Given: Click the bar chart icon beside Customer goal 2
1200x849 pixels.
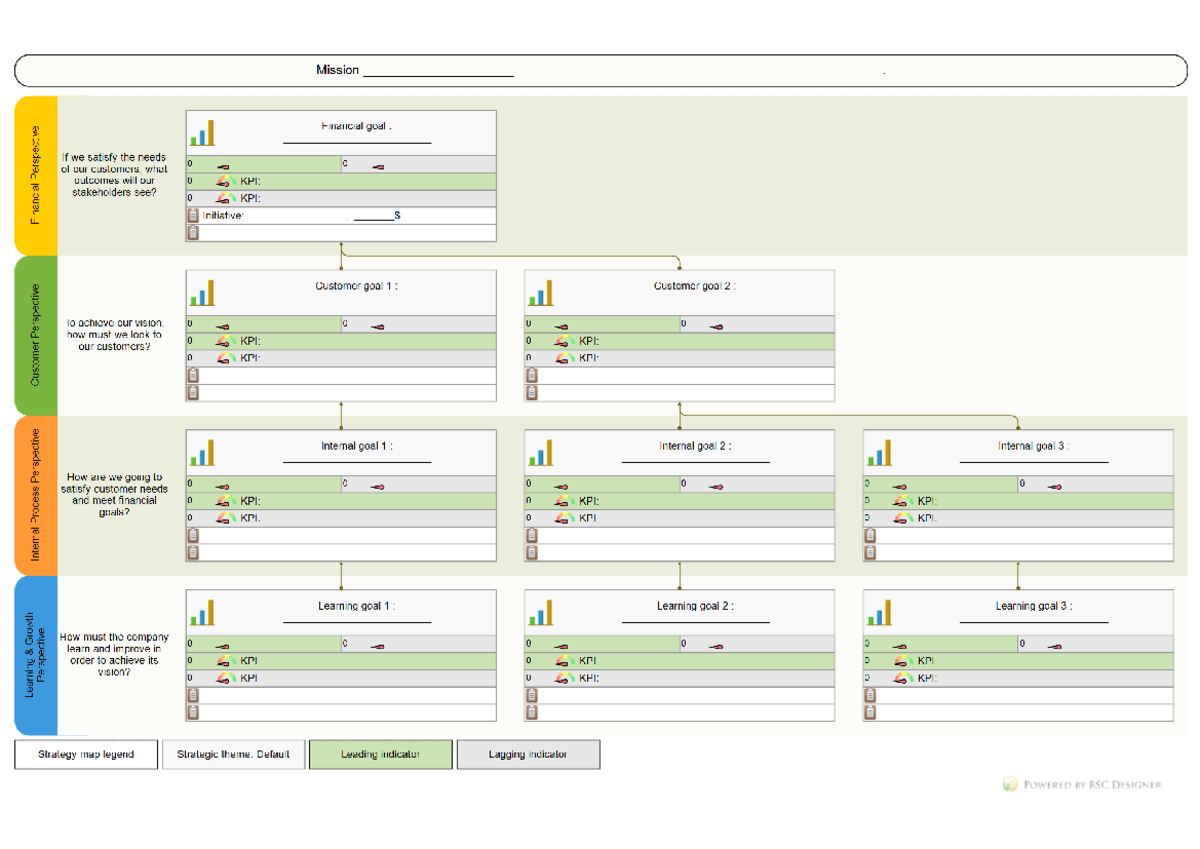Looking at the screenshot, I should coord(541,293).
